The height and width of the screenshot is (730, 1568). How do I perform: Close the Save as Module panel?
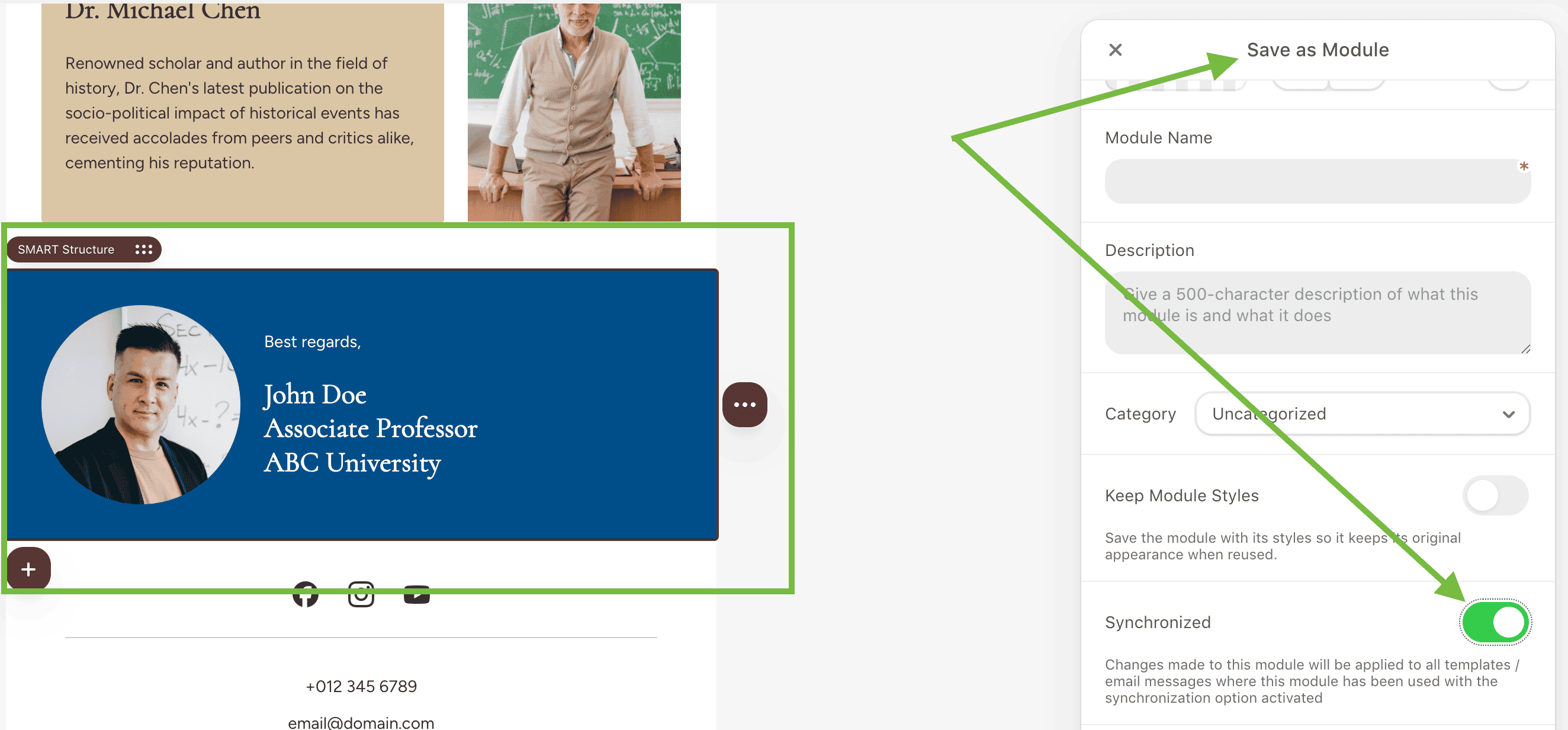tap(1115, 50)
